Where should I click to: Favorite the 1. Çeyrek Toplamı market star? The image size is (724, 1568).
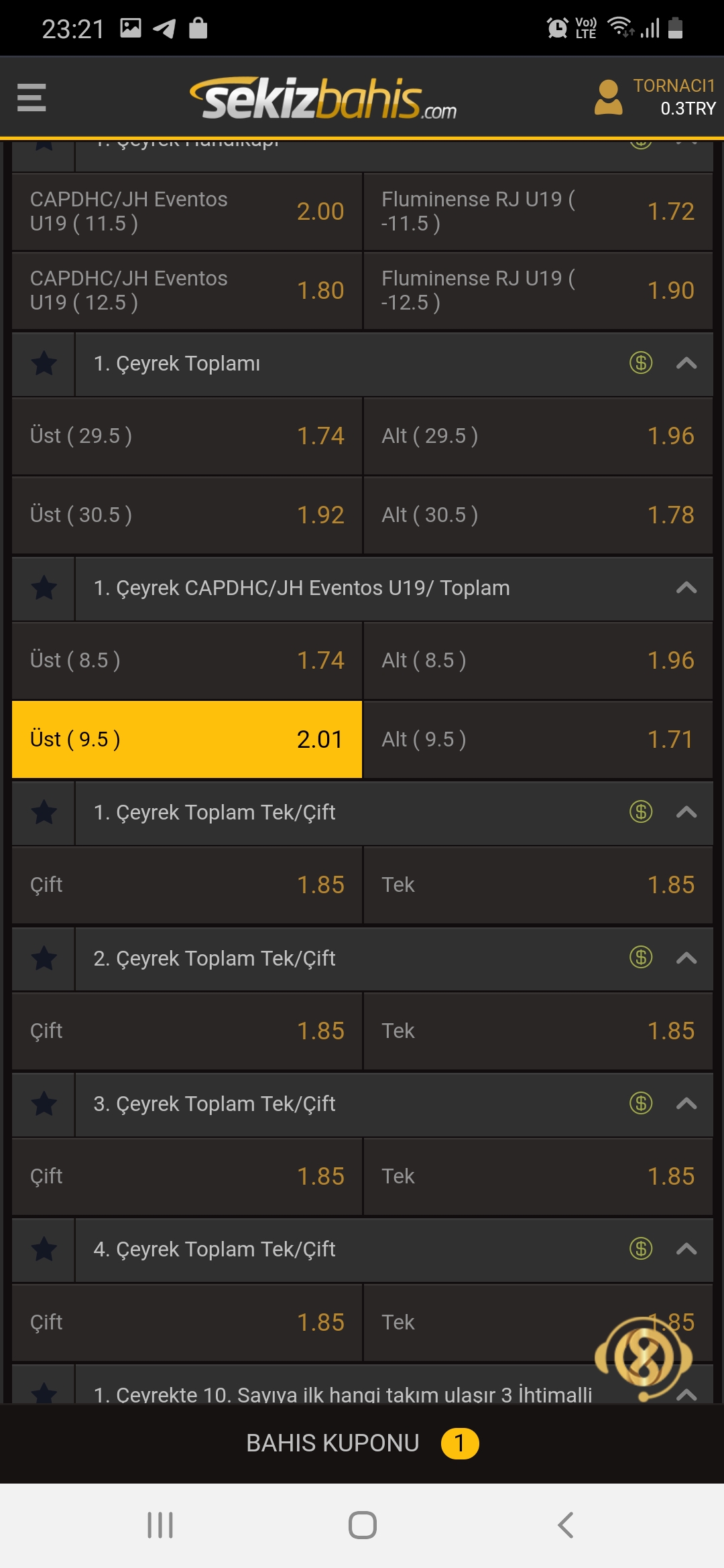(44, 363)
